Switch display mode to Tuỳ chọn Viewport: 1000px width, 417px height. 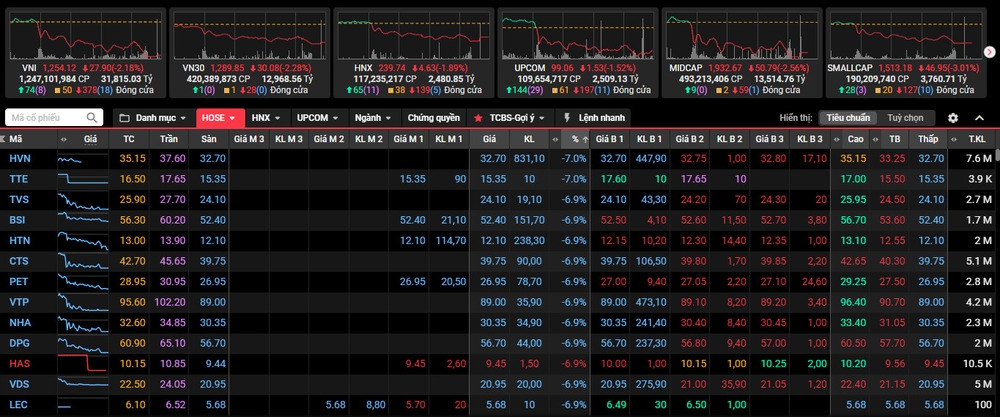906,118
